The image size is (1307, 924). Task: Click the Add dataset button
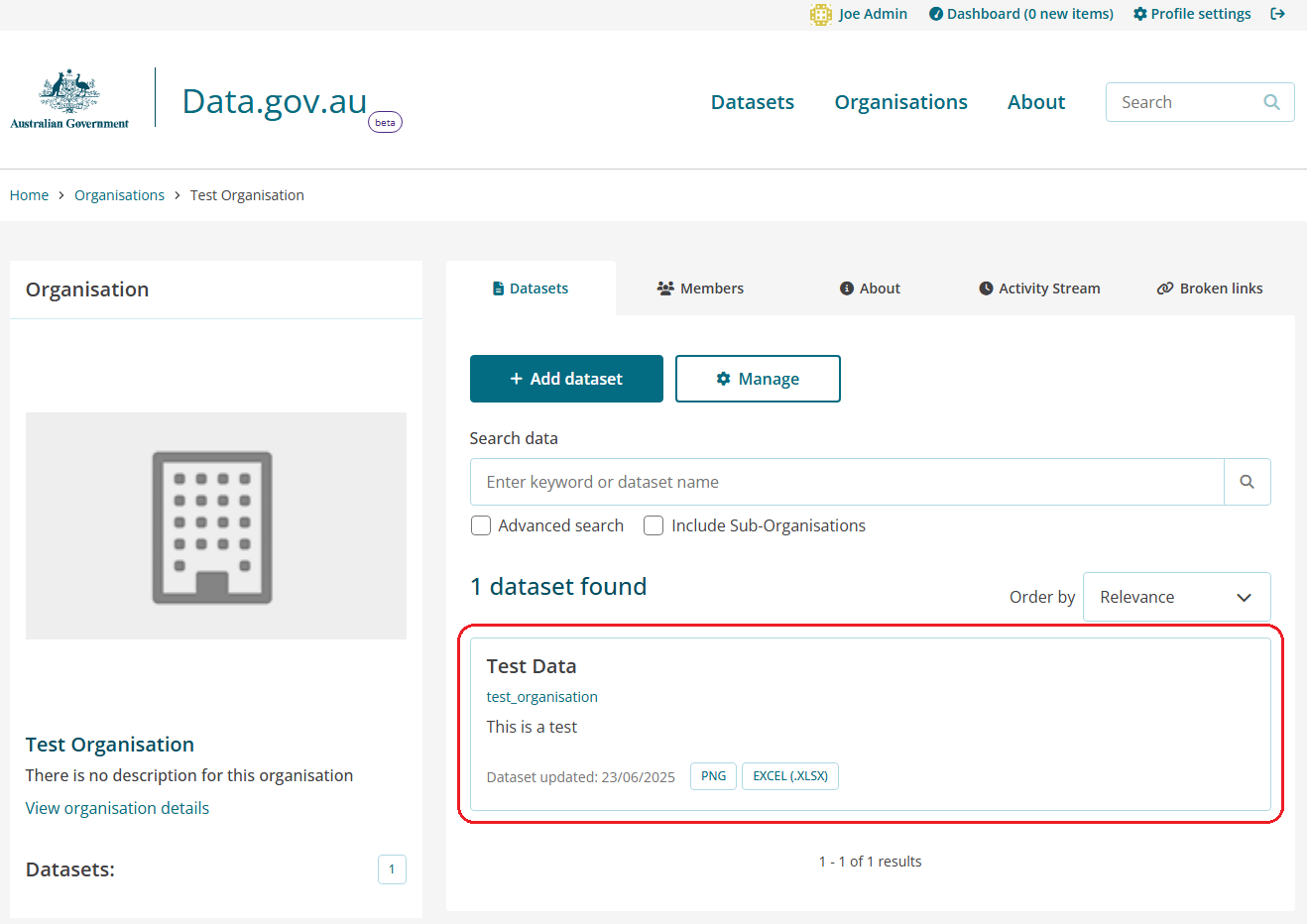click(x=566, y=379)
